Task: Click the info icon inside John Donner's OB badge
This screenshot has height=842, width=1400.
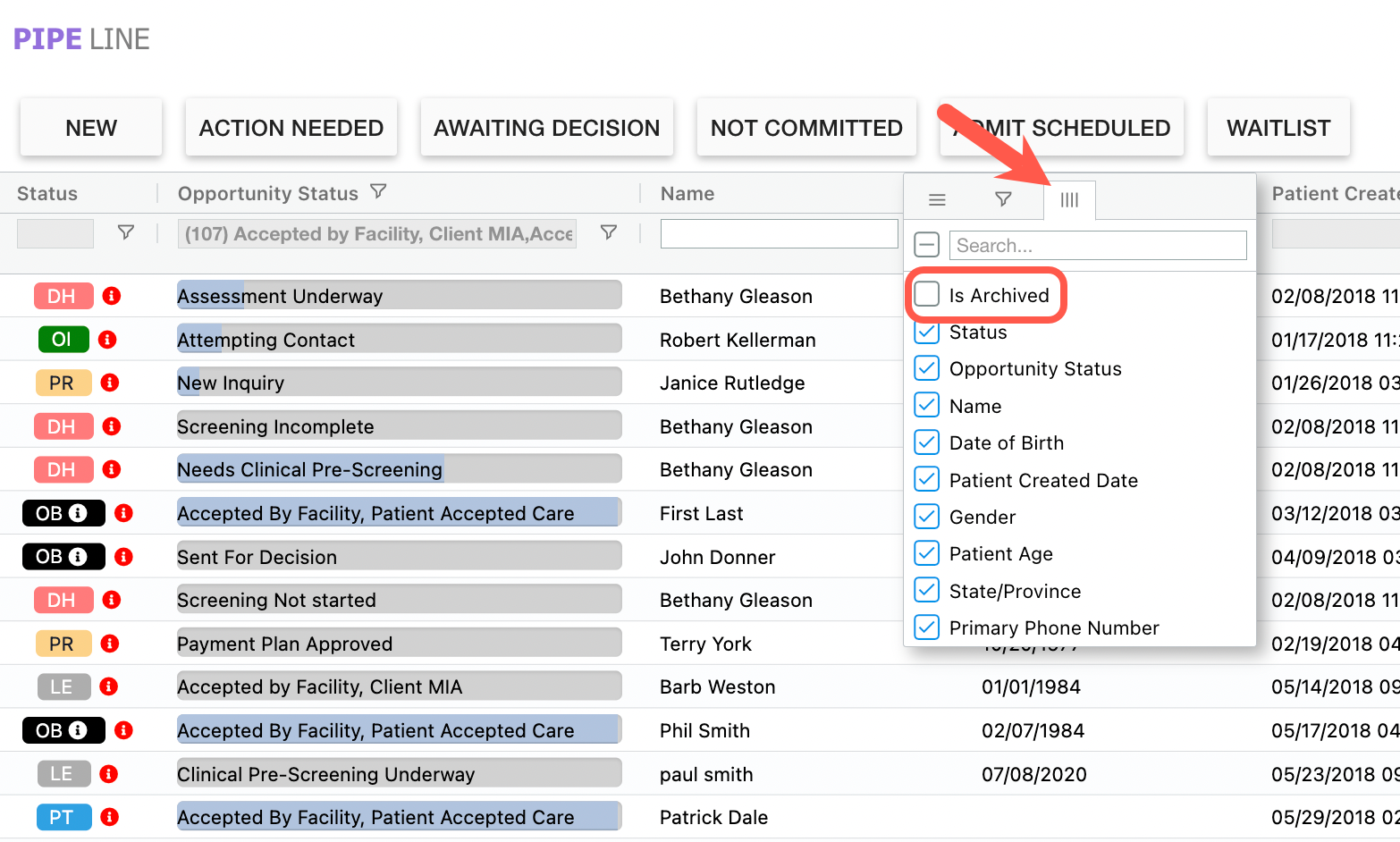Action: 79,557
